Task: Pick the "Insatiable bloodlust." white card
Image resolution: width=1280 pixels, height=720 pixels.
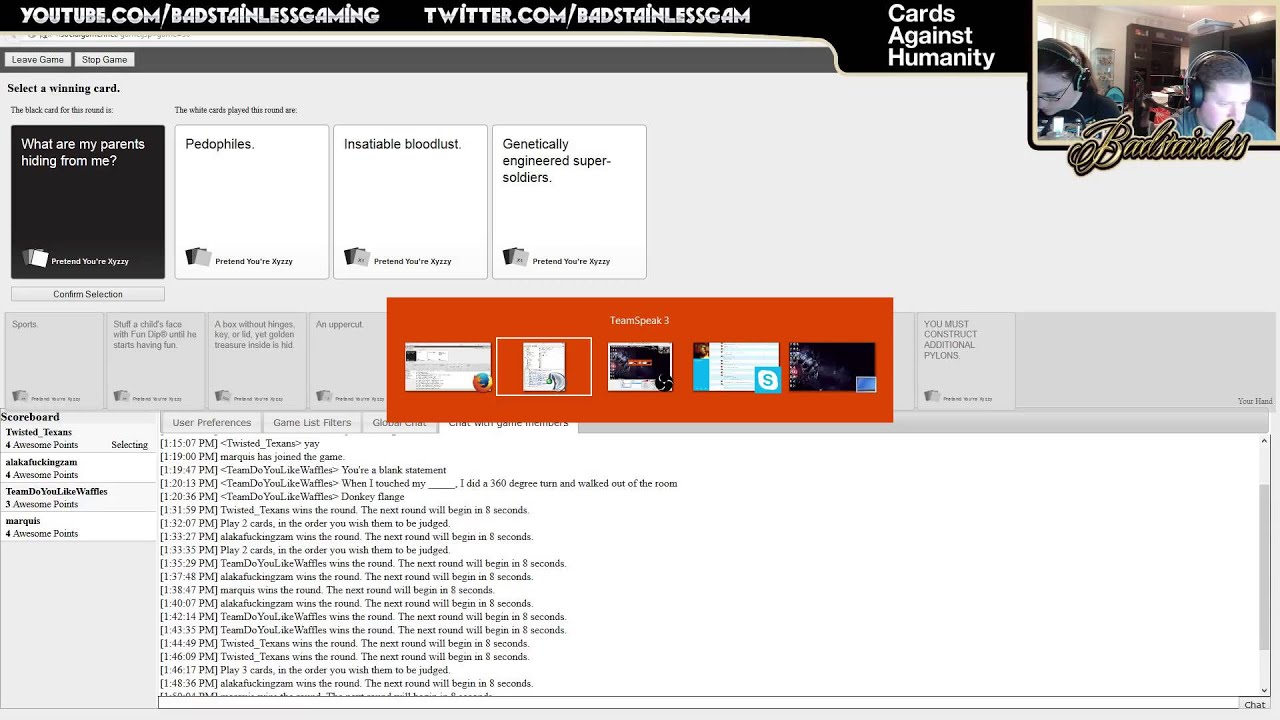Action: (x=410, y=202)
